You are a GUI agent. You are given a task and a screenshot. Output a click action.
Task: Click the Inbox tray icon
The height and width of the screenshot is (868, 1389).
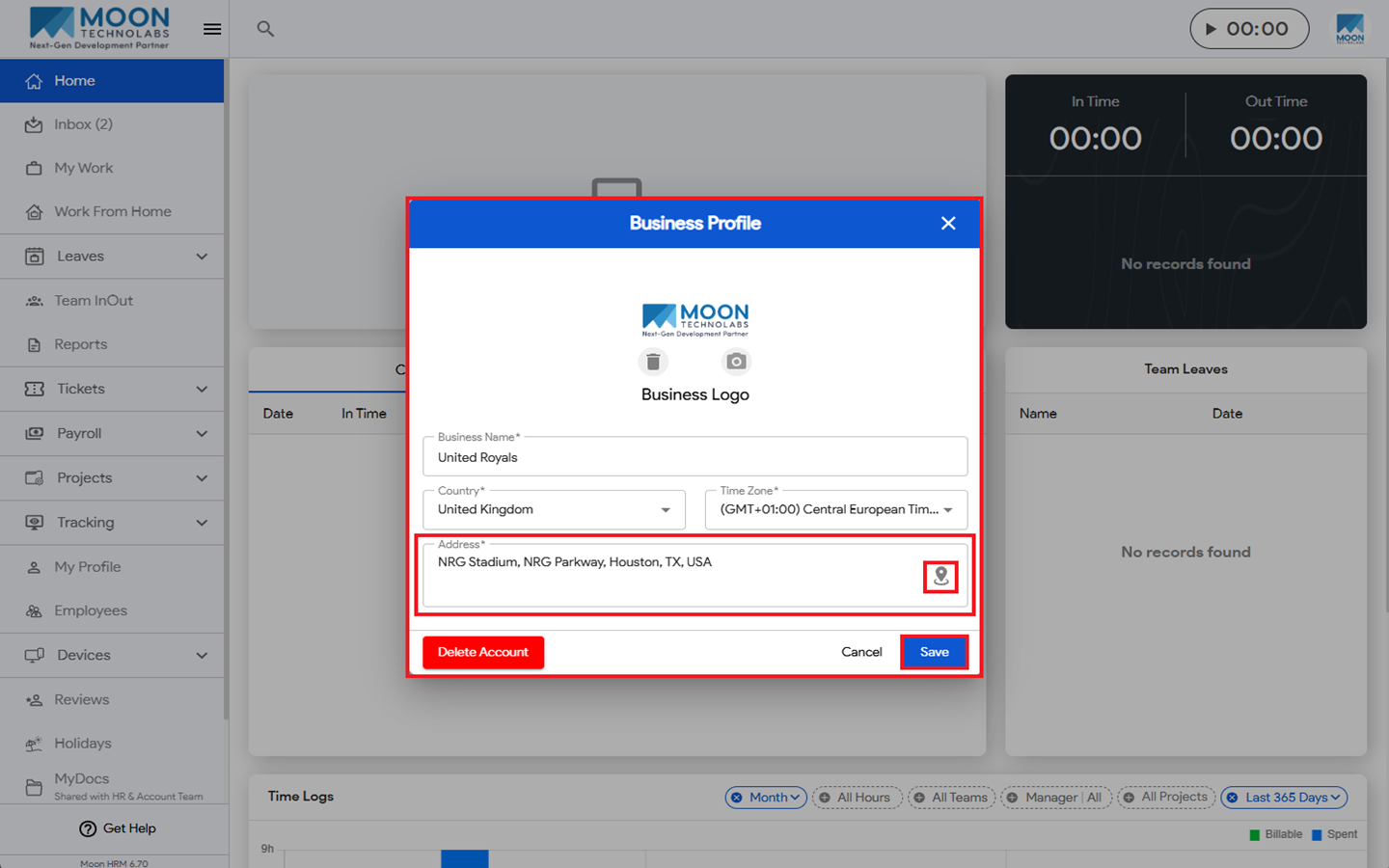(x=34, y=124)
